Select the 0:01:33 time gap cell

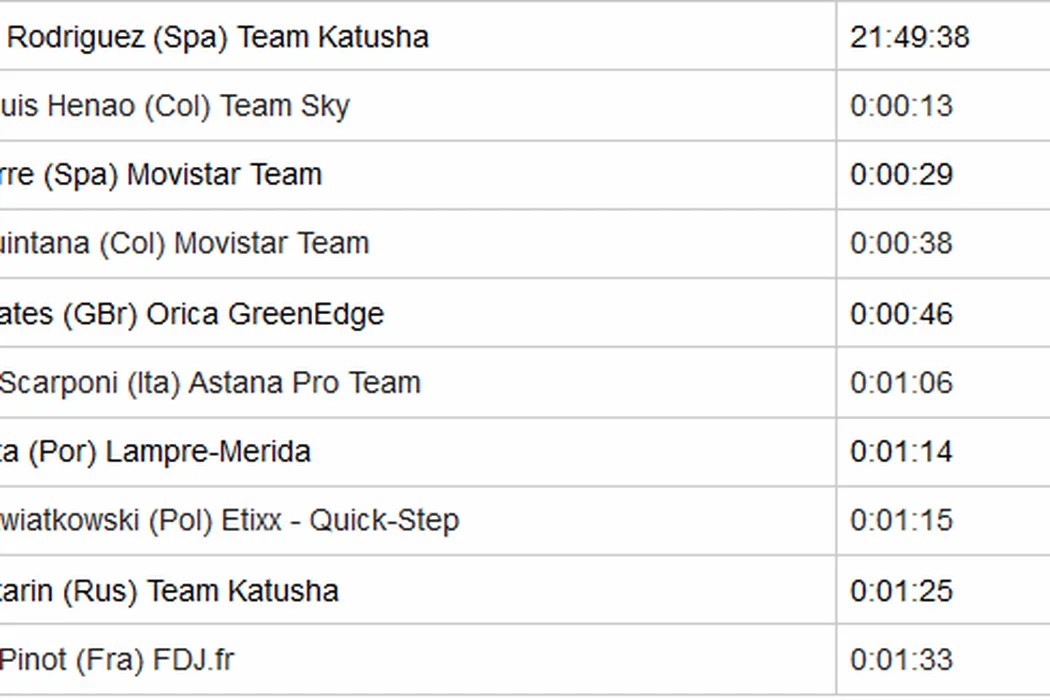pyautogui.click(x=901, y=660)
